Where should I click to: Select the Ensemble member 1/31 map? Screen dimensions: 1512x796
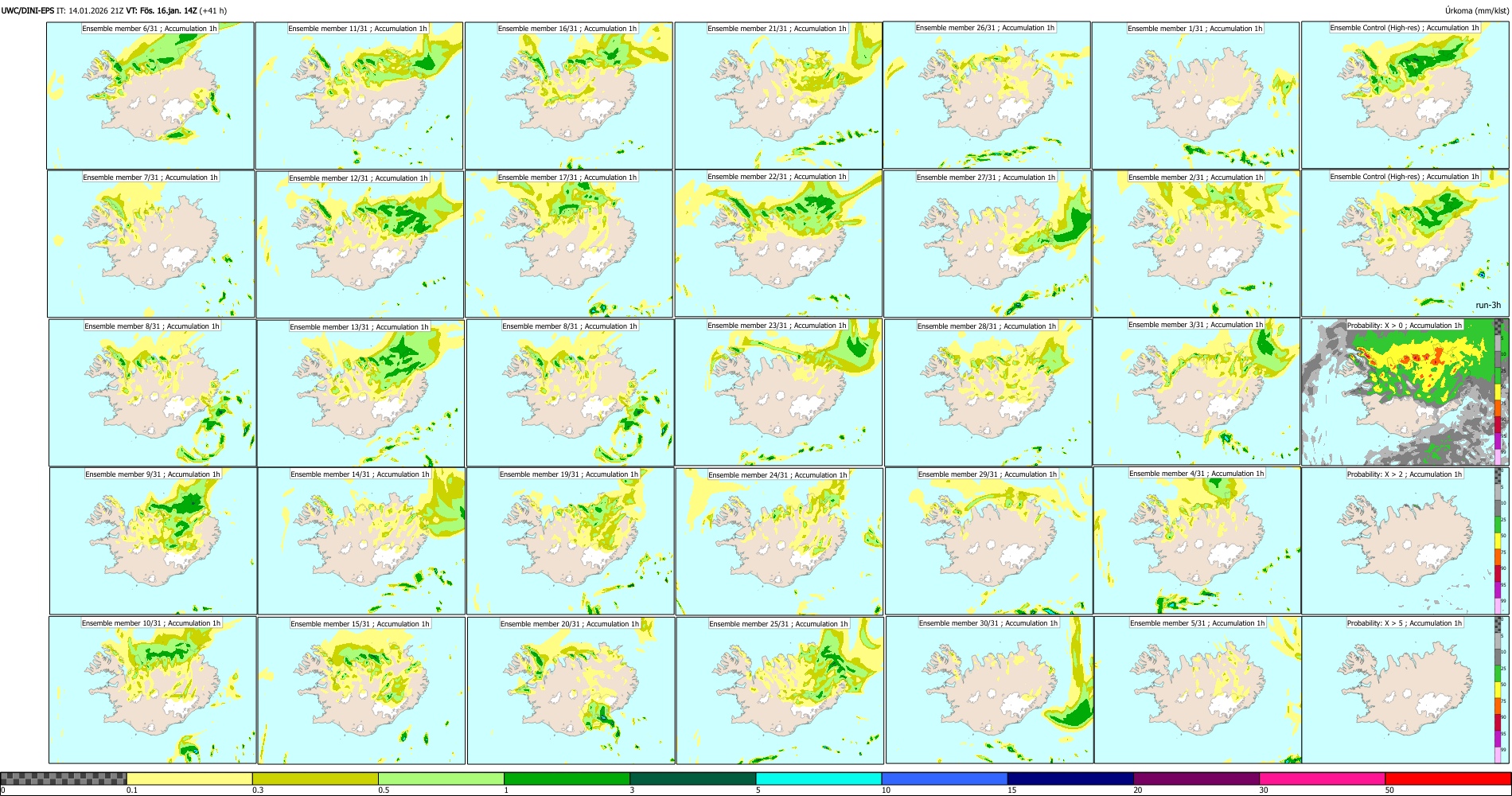coord(1195,96)
